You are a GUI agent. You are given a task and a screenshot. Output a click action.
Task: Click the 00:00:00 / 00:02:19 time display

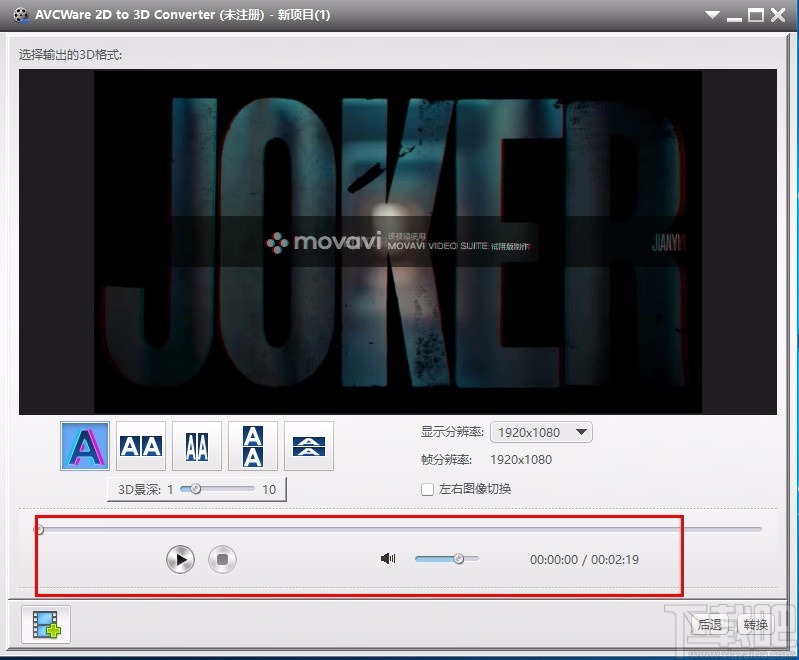pyautogui.click(x=584, y=560)
